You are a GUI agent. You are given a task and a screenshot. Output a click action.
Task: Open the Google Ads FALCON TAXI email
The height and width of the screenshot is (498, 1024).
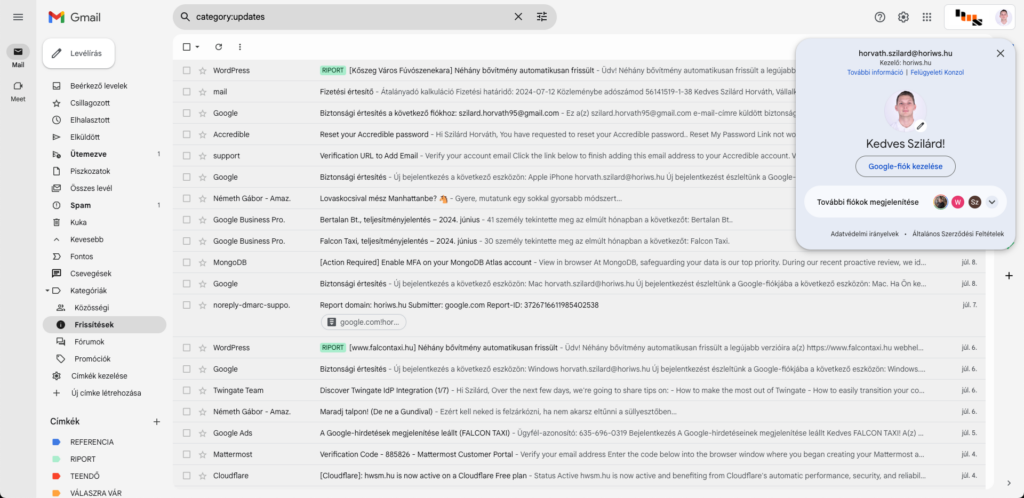pos(579,433)
